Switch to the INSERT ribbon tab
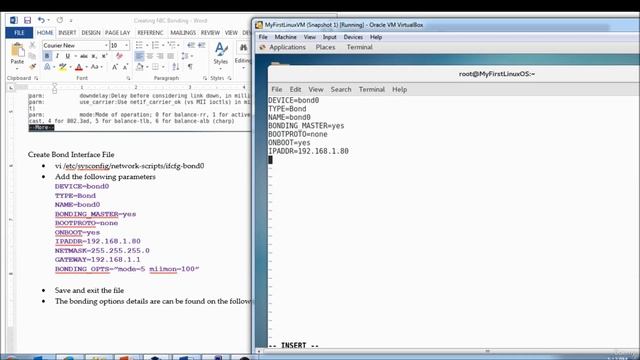Screen dimensions: 640x360 67,33
